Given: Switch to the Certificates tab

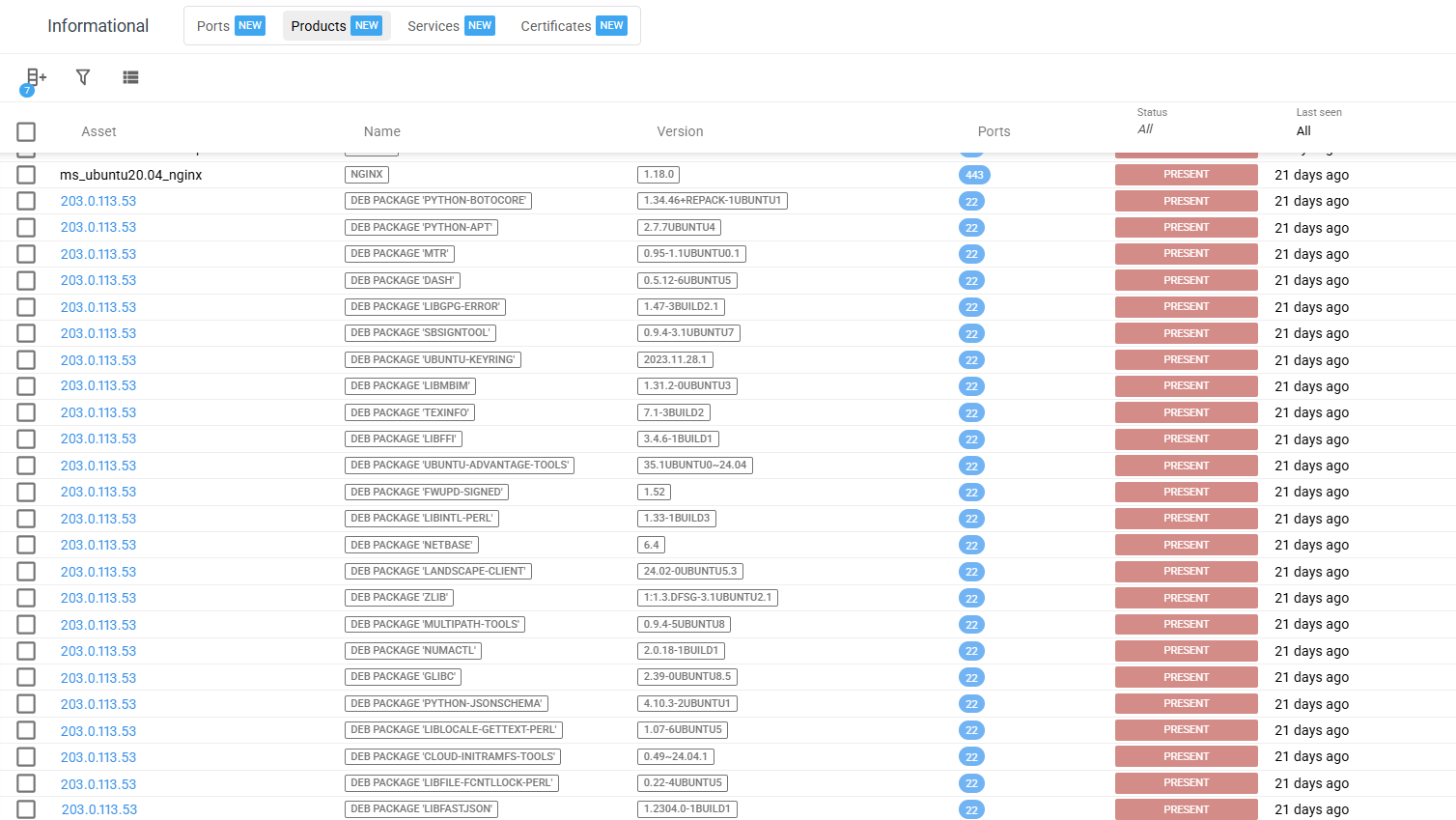Looking at the screenshot, I should 573,26.
